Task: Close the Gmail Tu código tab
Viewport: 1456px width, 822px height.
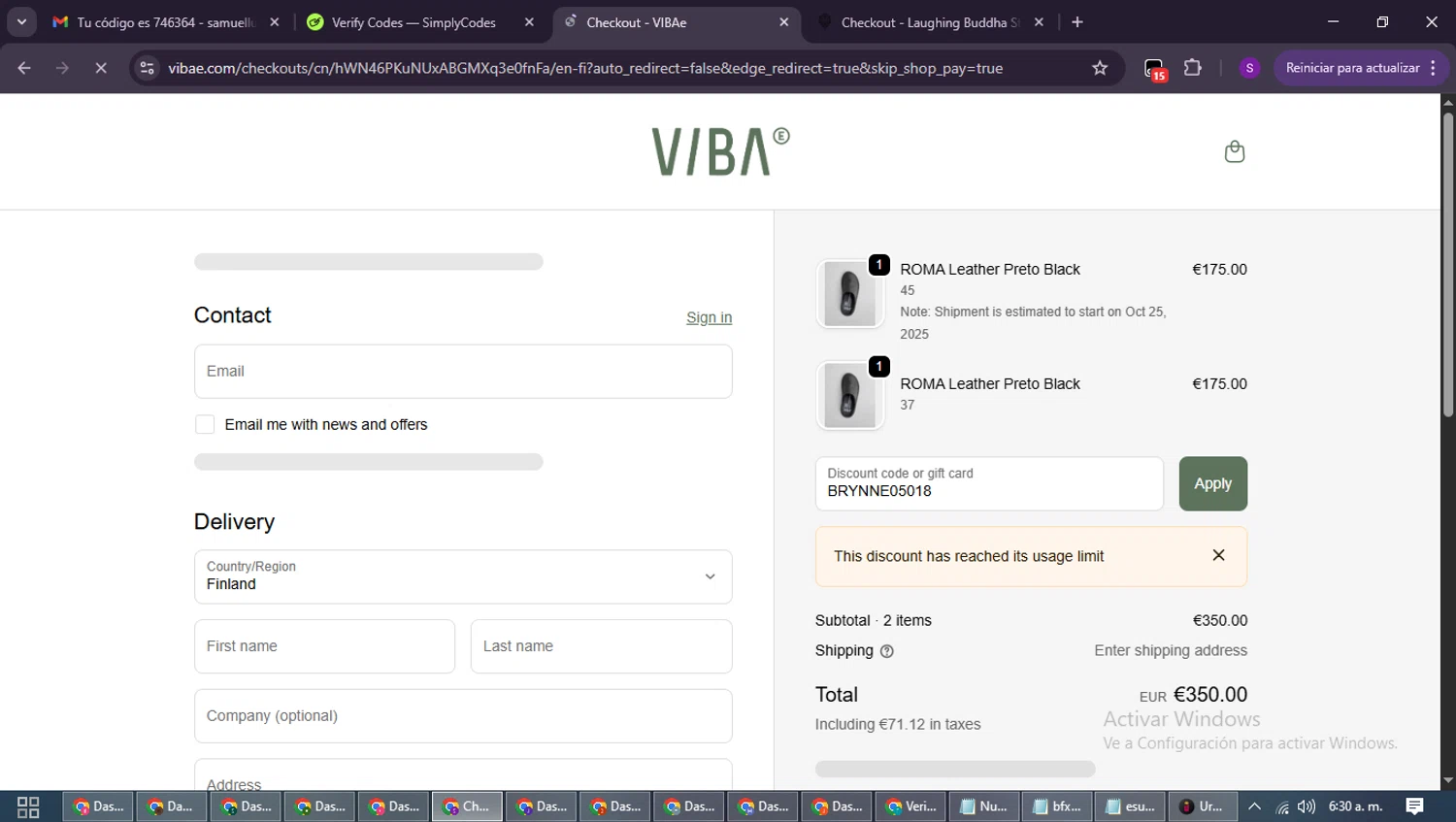Action: pos(275,22)
